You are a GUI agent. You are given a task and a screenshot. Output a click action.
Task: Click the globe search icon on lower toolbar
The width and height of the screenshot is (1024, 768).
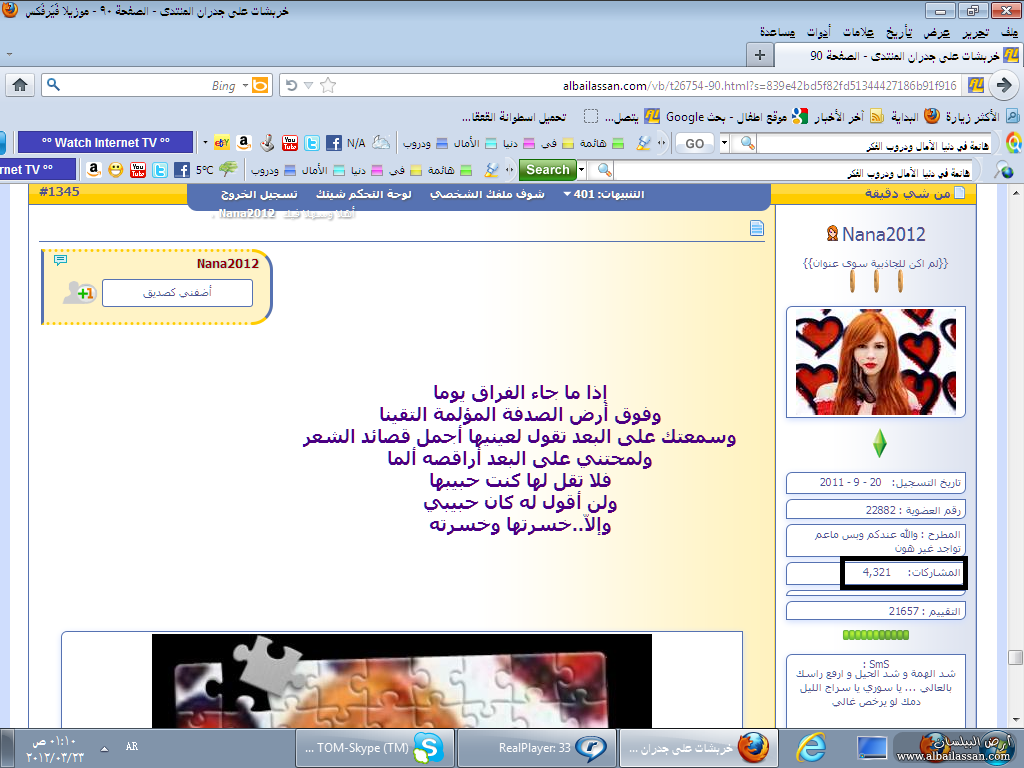[x=1004, y=170]
